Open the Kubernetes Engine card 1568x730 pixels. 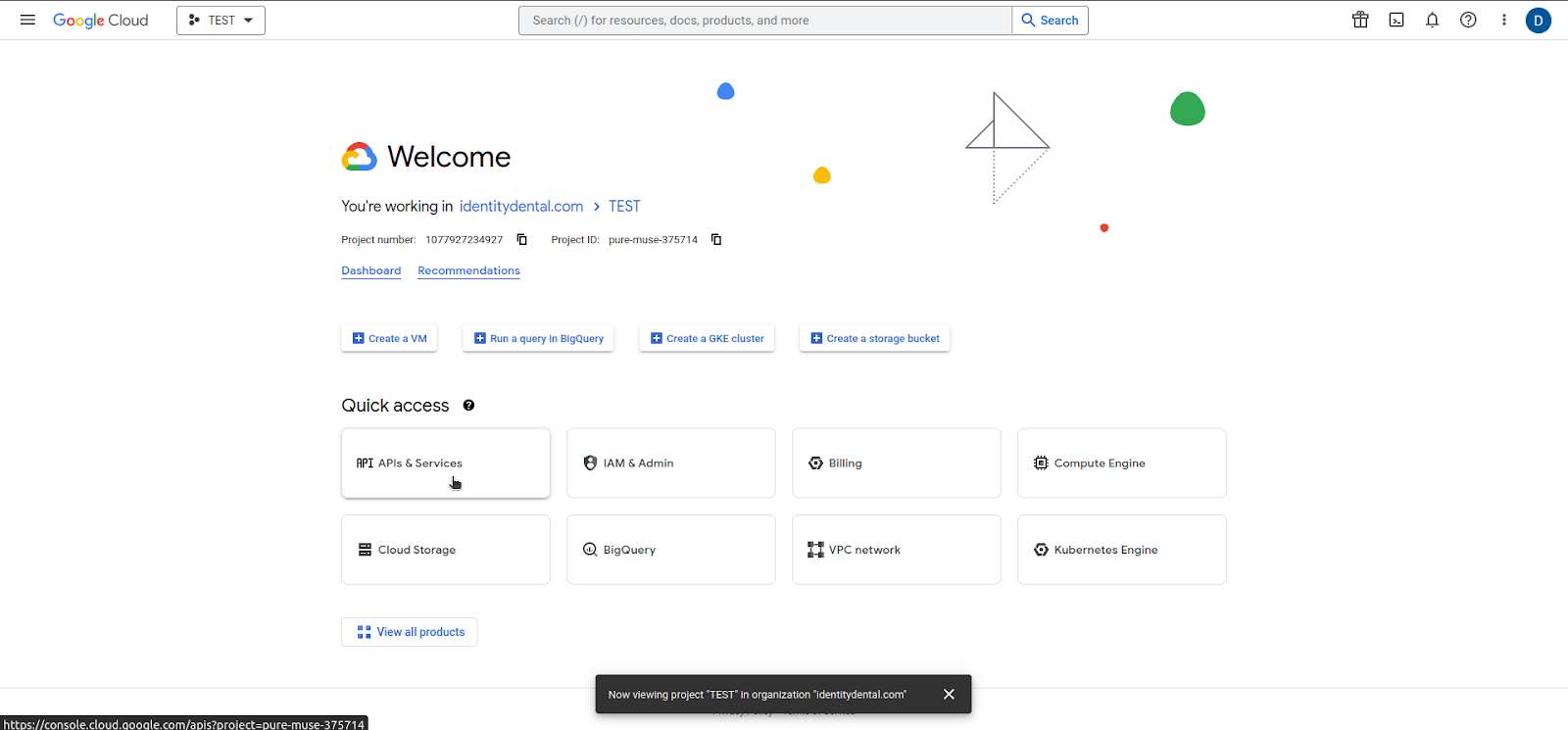[x=1122, y=550]
